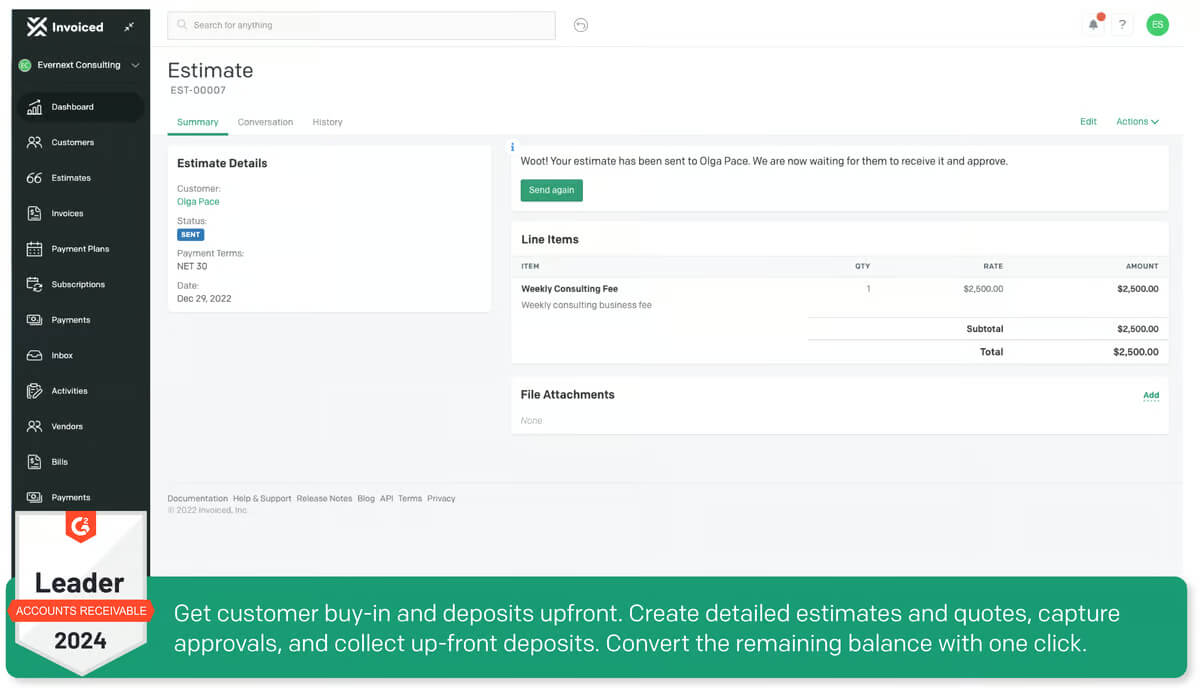Viewport: 1200px width, 688px height.
Task: Open the notifications bell
Action: click(1094, 24)
